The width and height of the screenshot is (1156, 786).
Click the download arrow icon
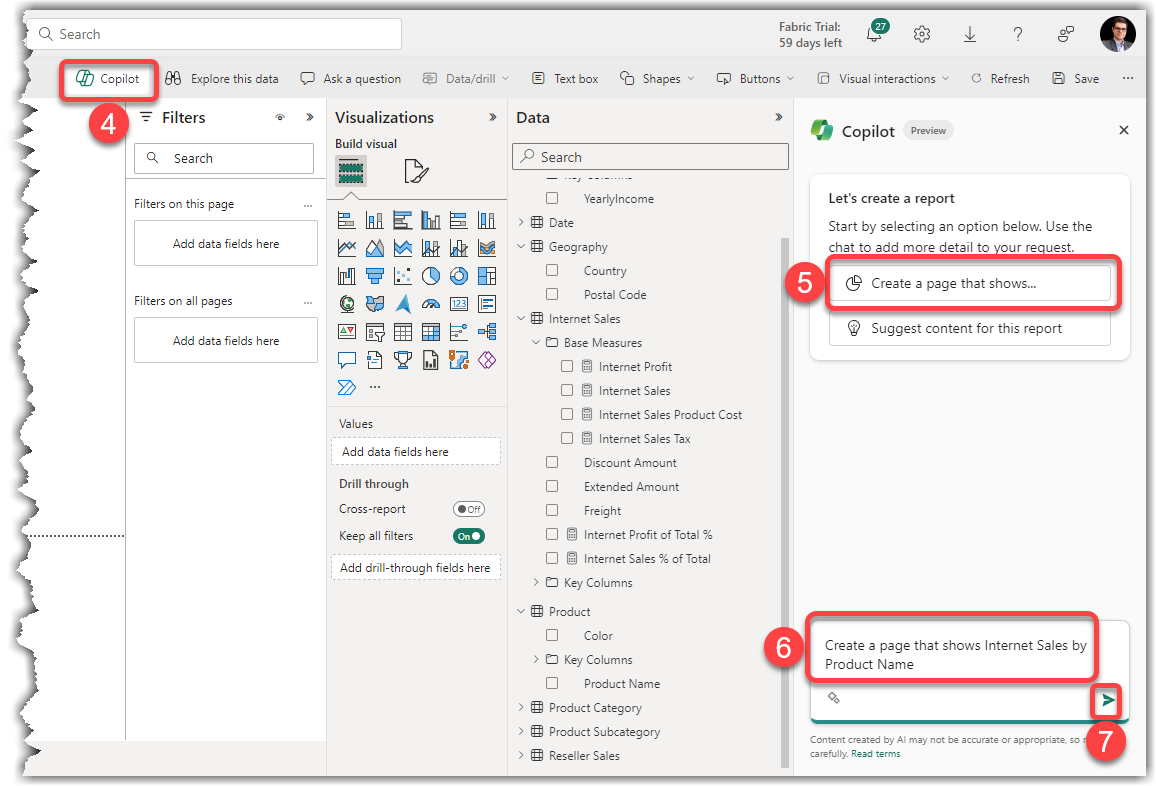pyautogui.click(x=970, y=34)
